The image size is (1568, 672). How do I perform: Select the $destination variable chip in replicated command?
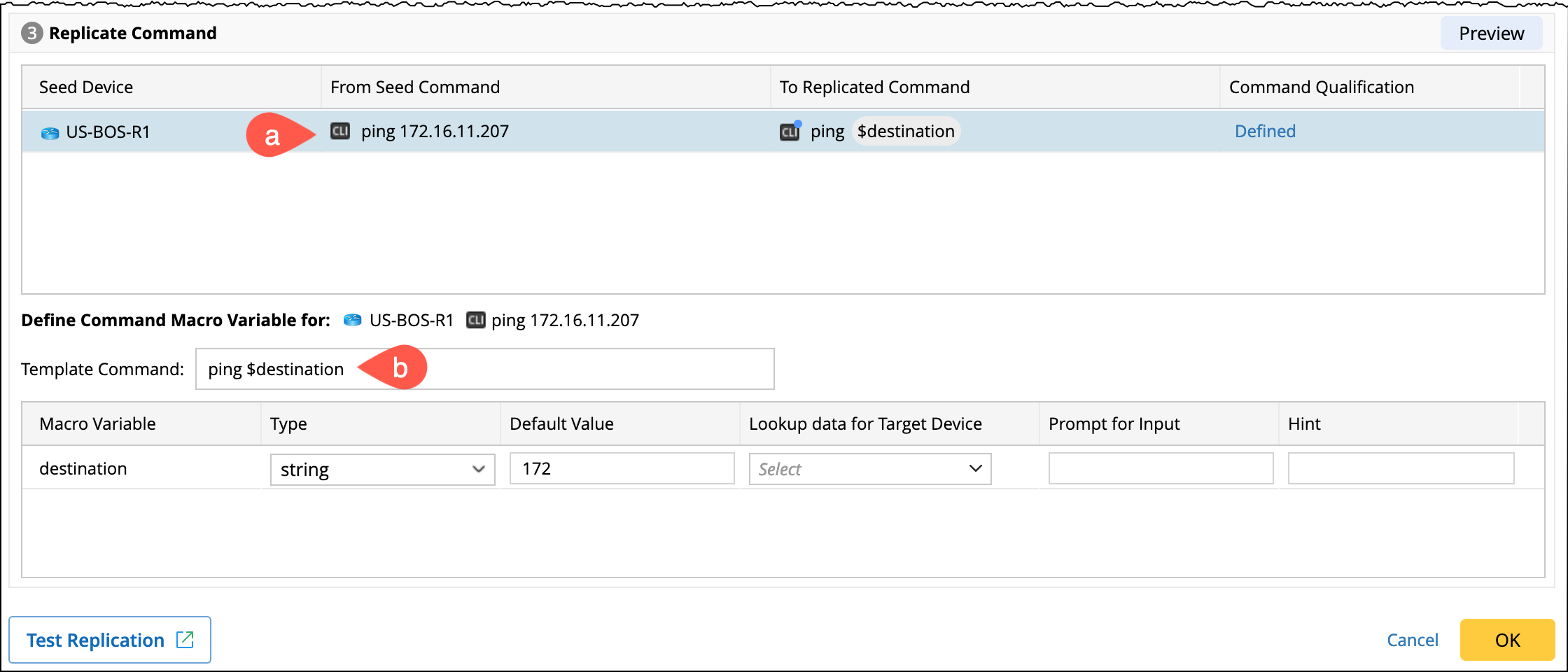pos(906,132)
